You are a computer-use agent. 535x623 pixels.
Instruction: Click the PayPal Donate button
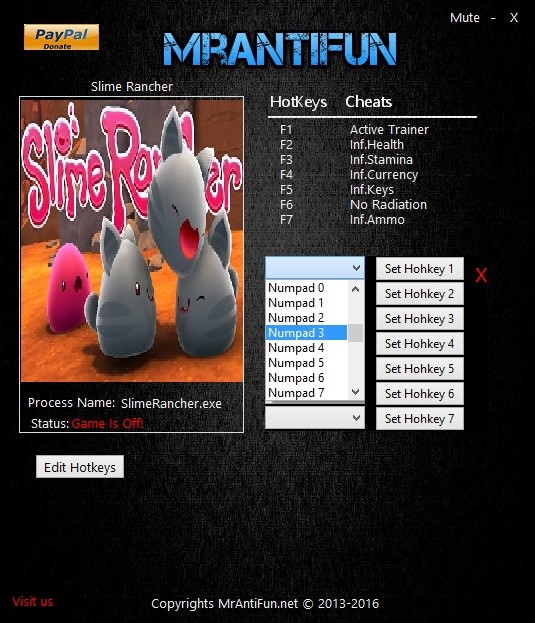click(62, 37)
